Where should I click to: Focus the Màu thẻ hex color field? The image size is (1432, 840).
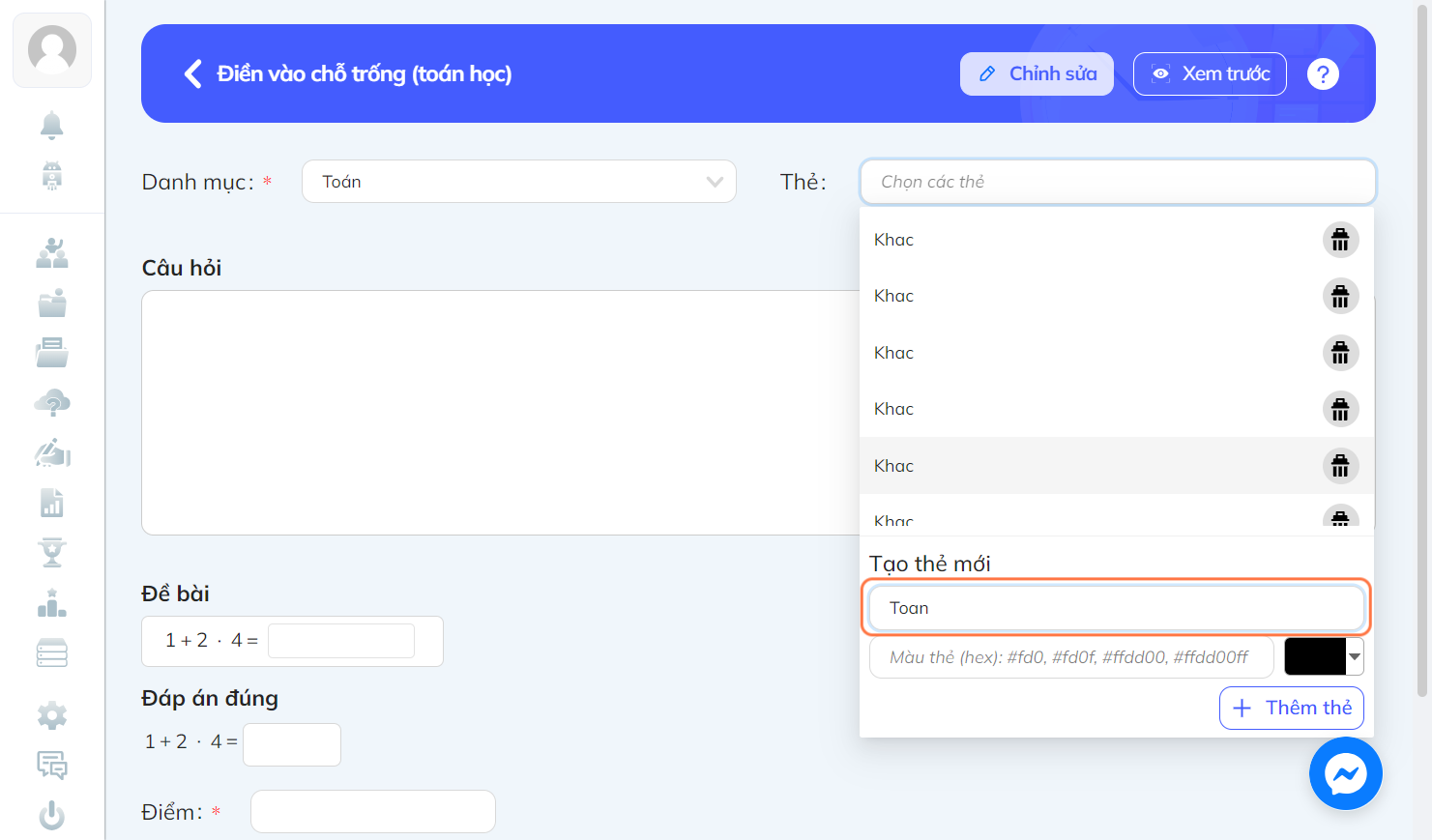pyautogui.click(x=1071, y=657)
